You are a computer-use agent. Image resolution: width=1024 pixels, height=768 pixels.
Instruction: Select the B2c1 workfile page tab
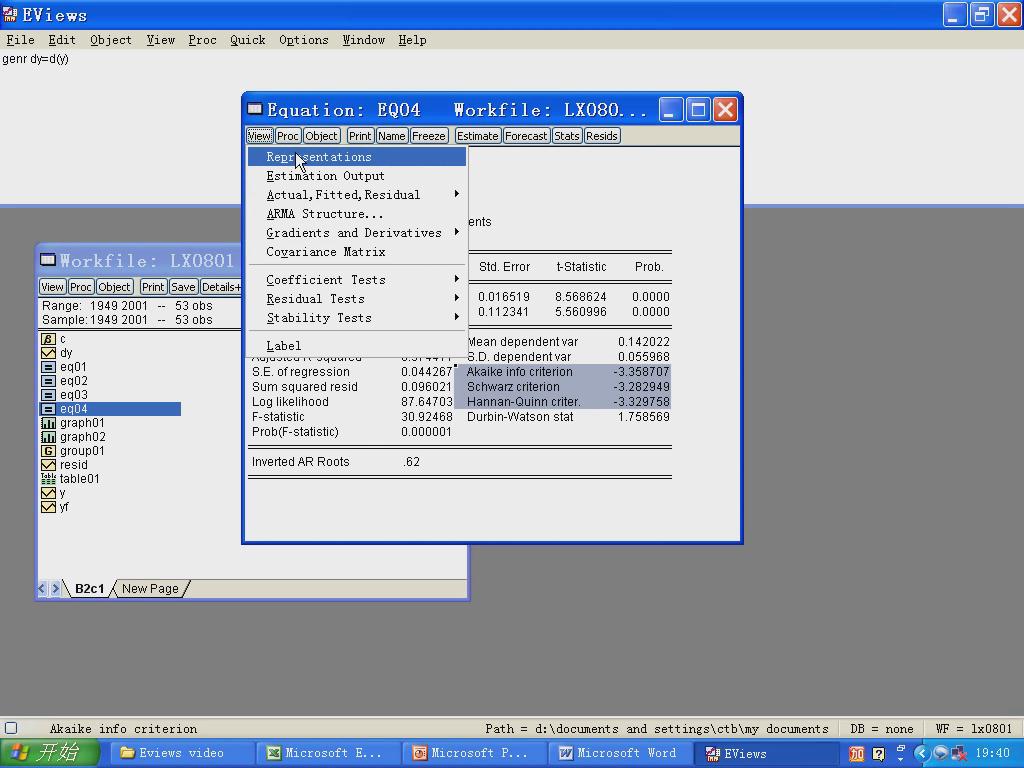[89, 588]
